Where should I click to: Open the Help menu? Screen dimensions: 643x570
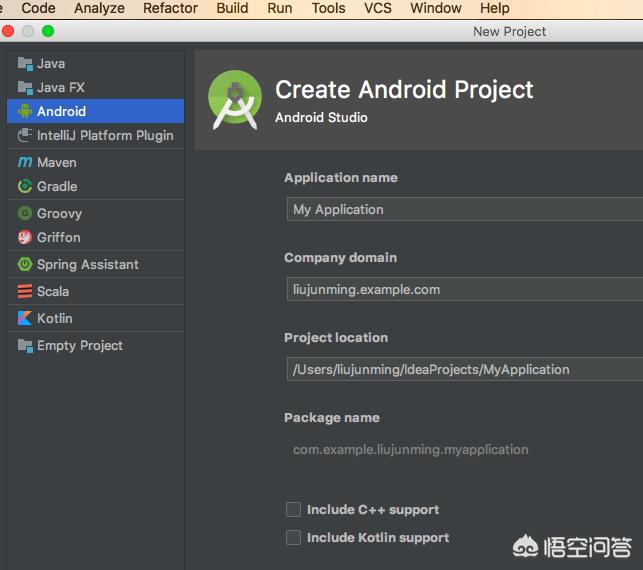(495, 8)
